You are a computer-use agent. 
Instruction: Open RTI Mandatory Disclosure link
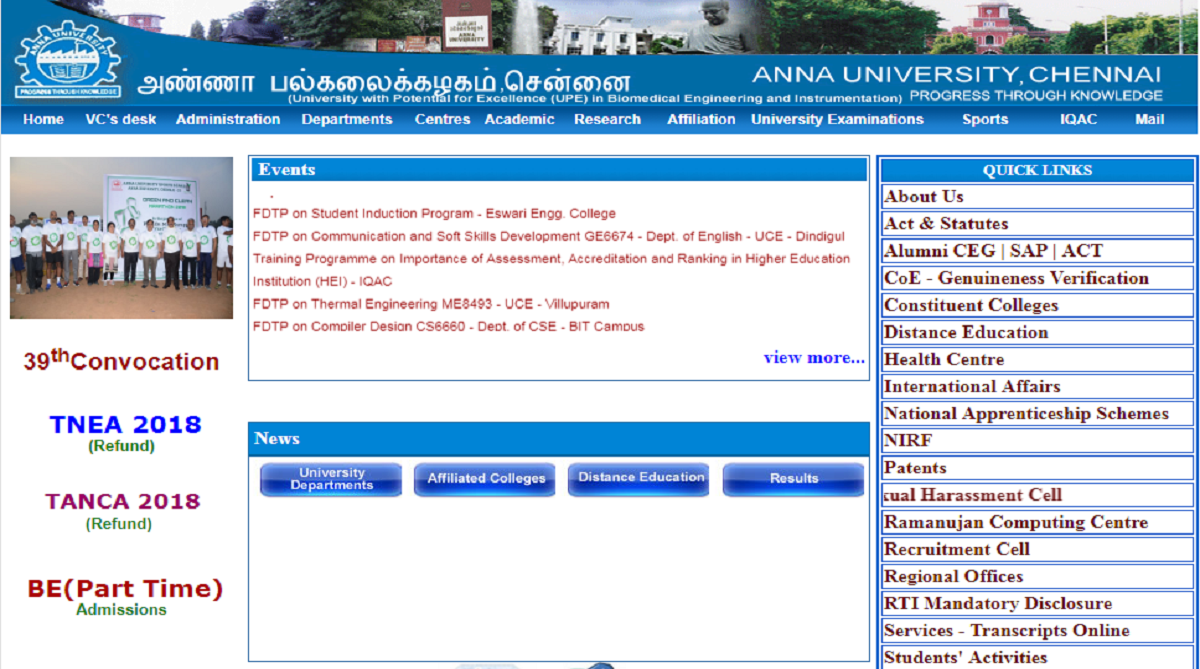tap(998, 602)
